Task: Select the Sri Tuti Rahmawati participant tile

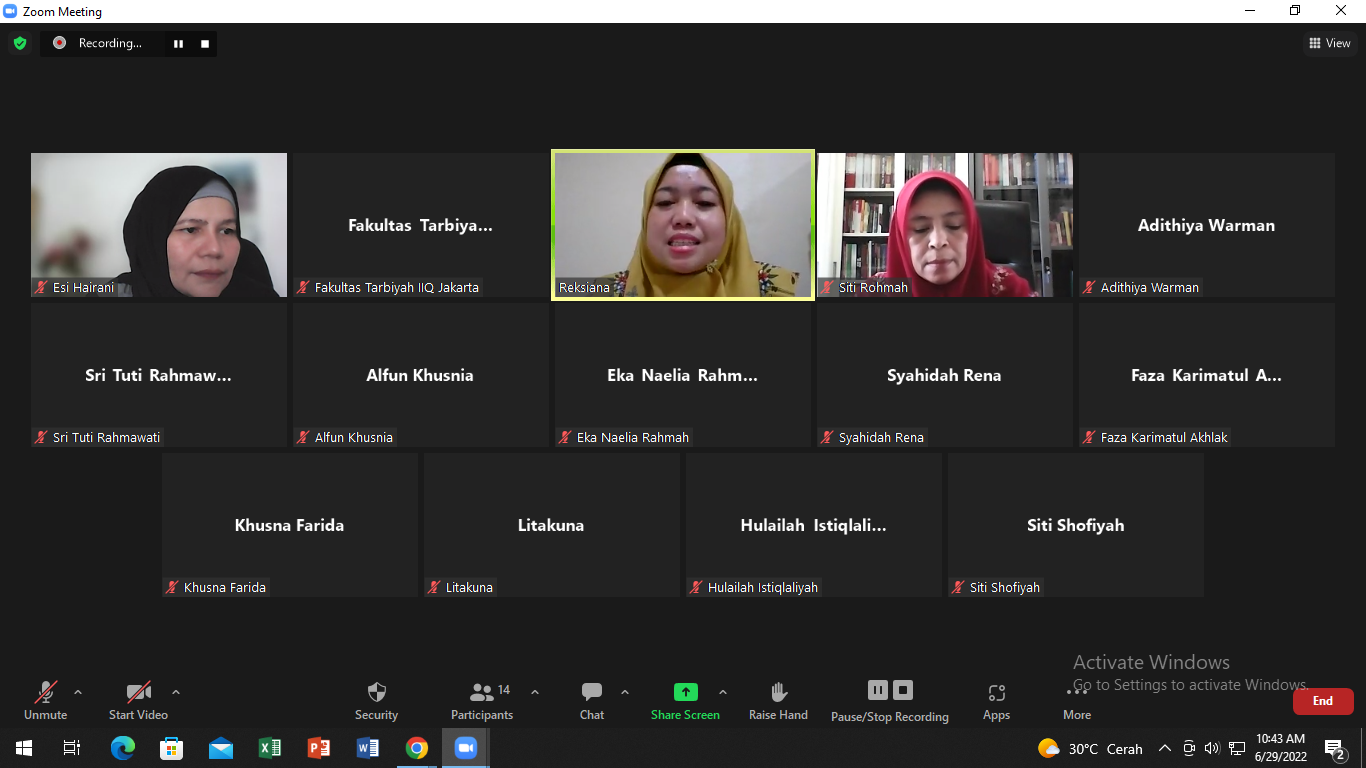Action: [159, 375]
